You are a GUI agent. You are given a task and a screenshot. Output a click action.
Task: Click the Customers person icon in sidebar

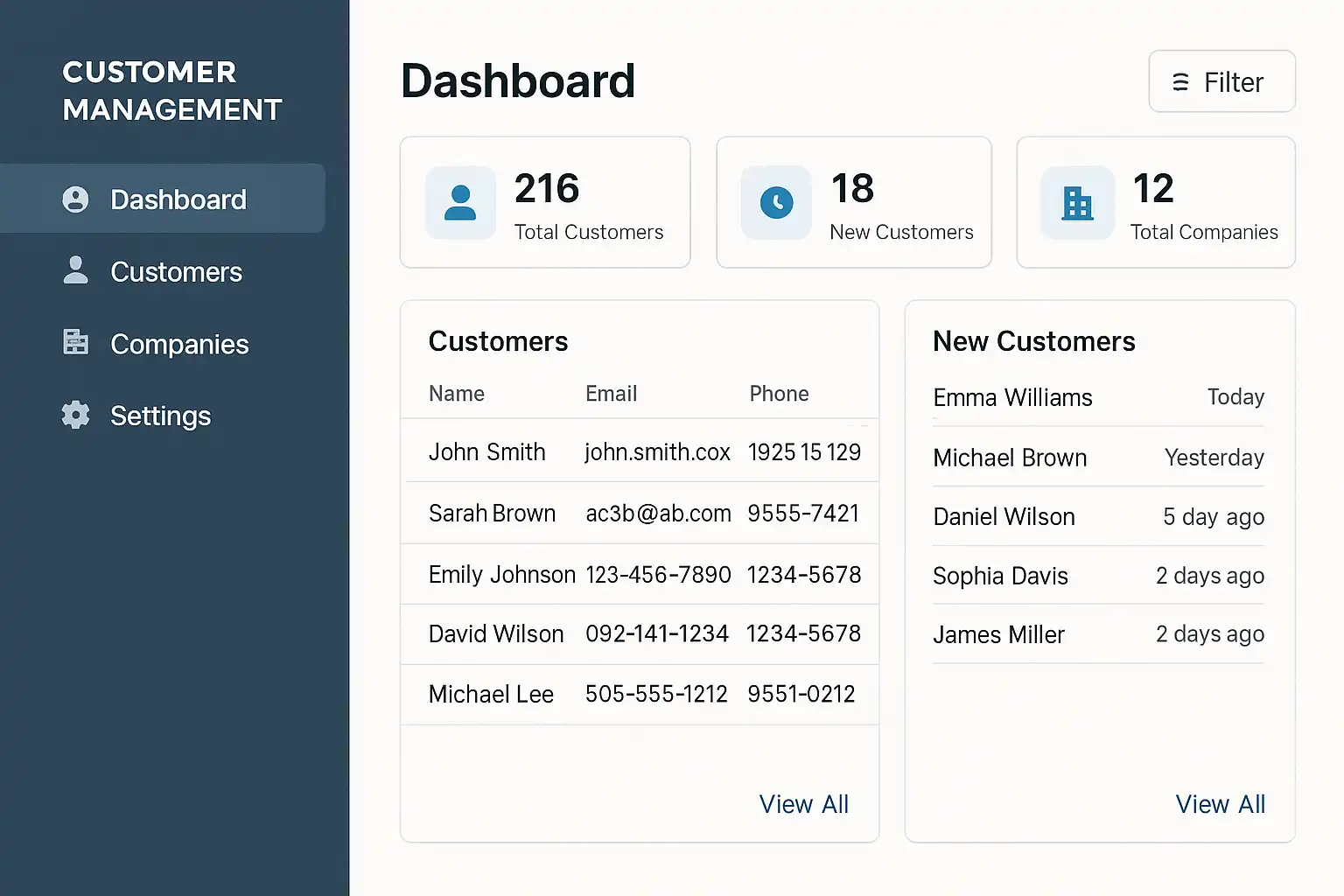coord(76,270)
